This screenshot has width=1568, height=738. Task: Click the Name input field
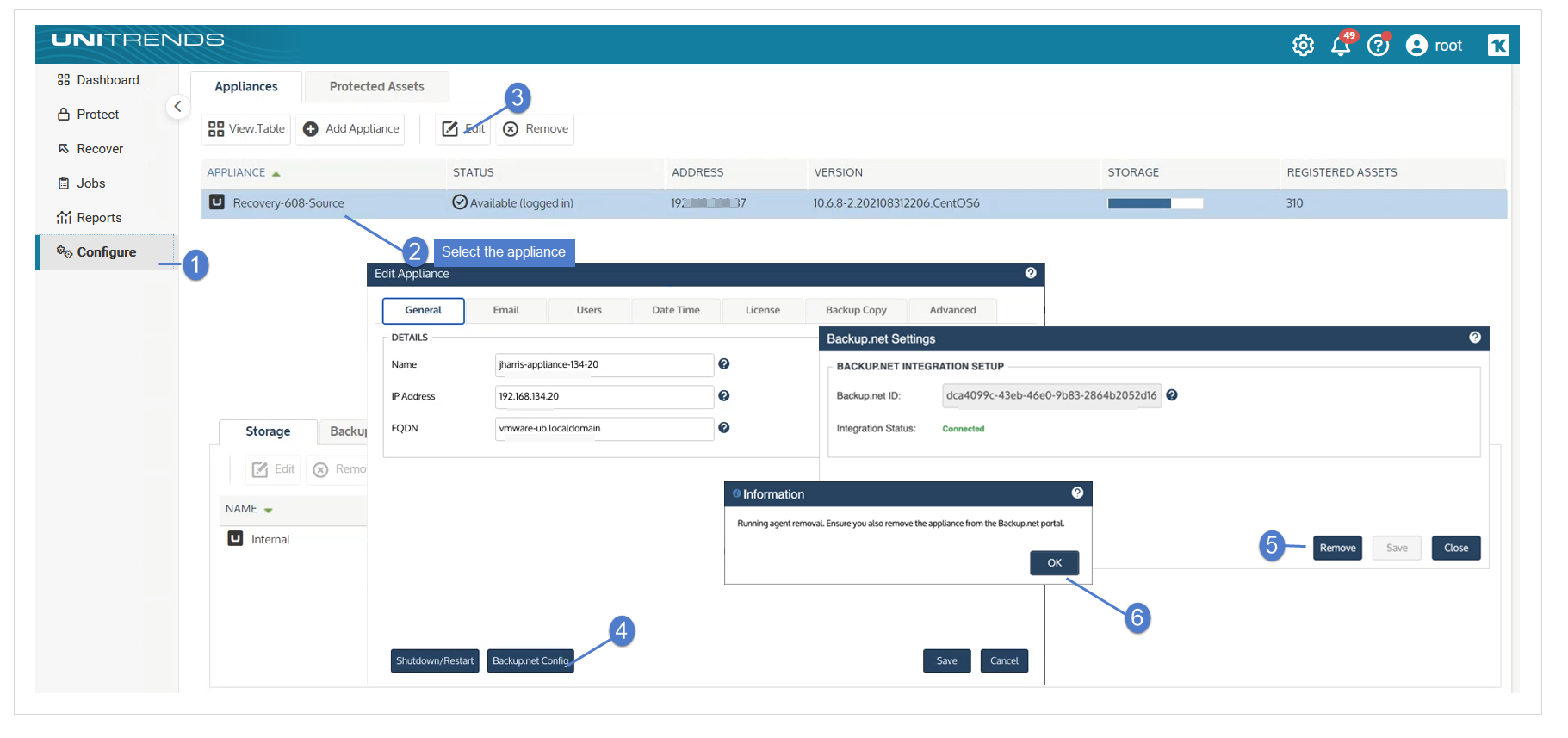click(x=604, y=364)
